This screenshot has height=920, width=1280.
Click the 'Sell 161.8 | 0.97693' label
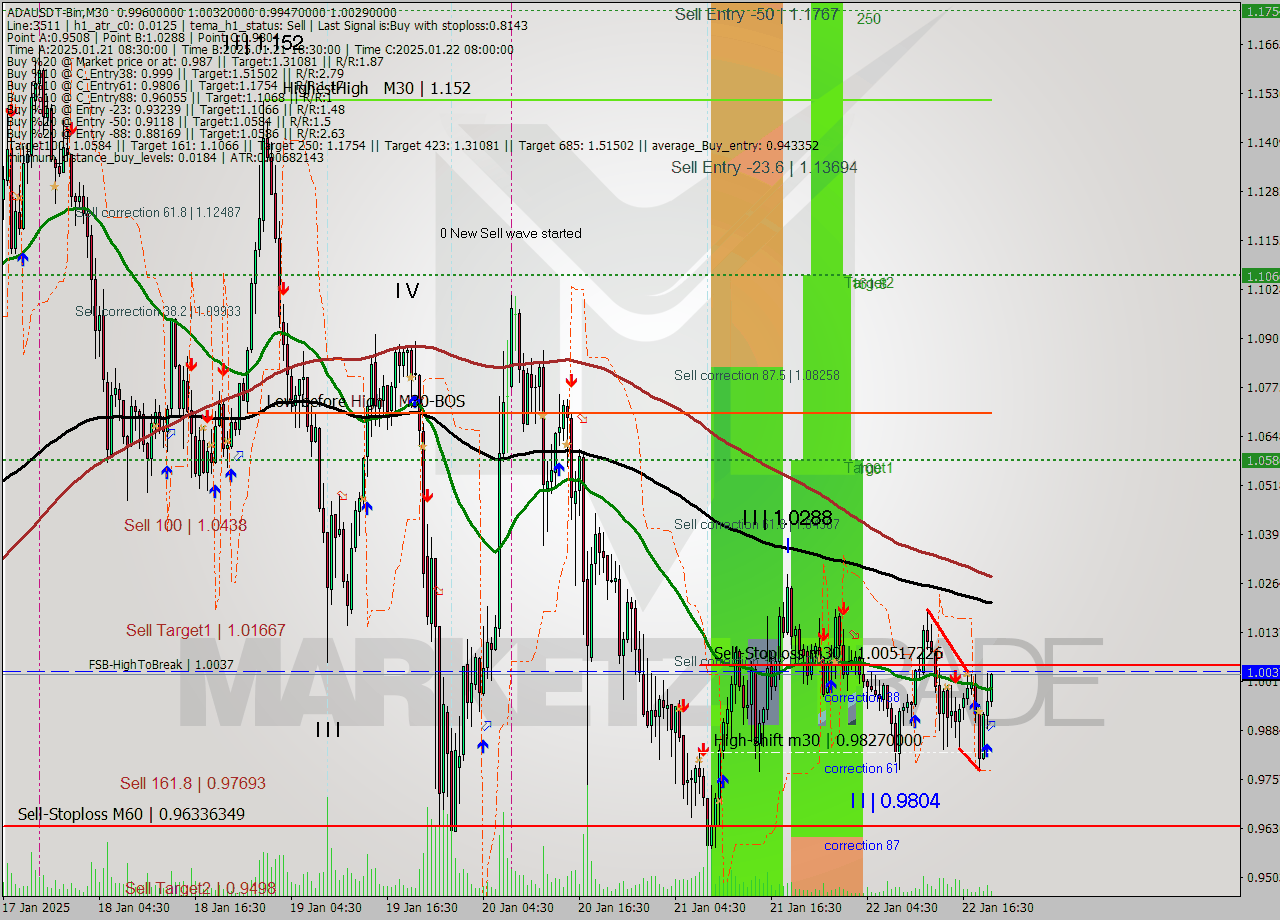click(x=193, y=783)
